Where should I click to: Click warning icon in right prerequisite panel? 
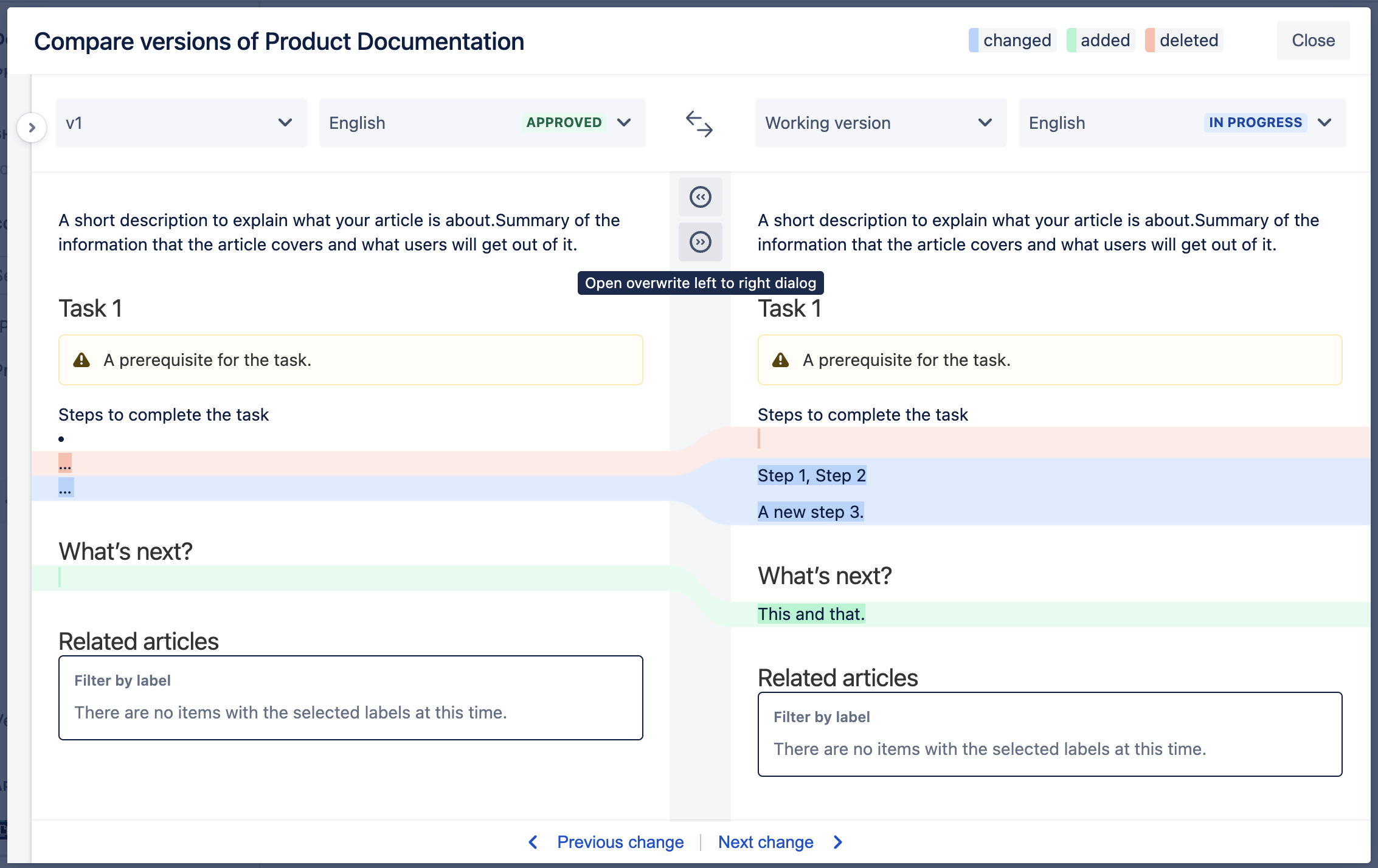pyautogui.click(x=780, y=360)
